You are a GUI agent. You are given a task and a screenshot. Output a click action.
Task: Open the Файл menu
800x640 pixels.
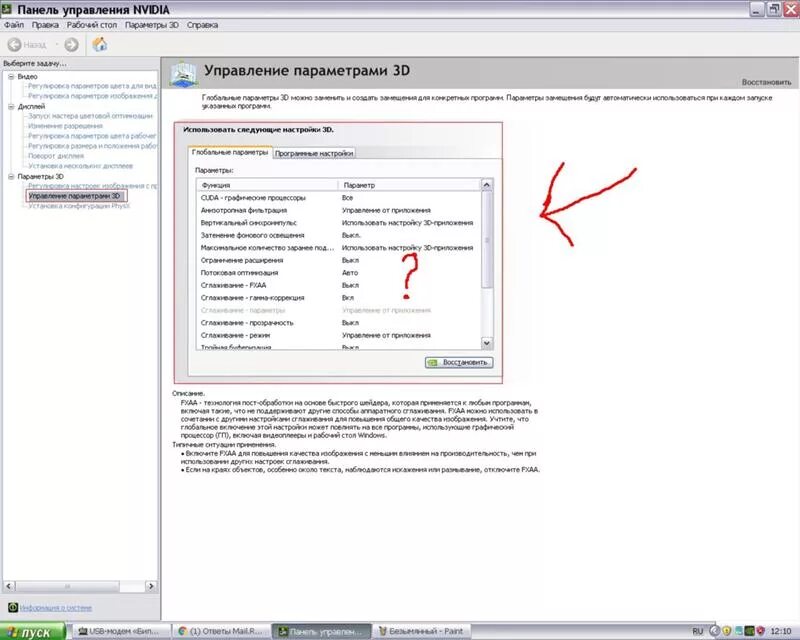coord(14,25)
